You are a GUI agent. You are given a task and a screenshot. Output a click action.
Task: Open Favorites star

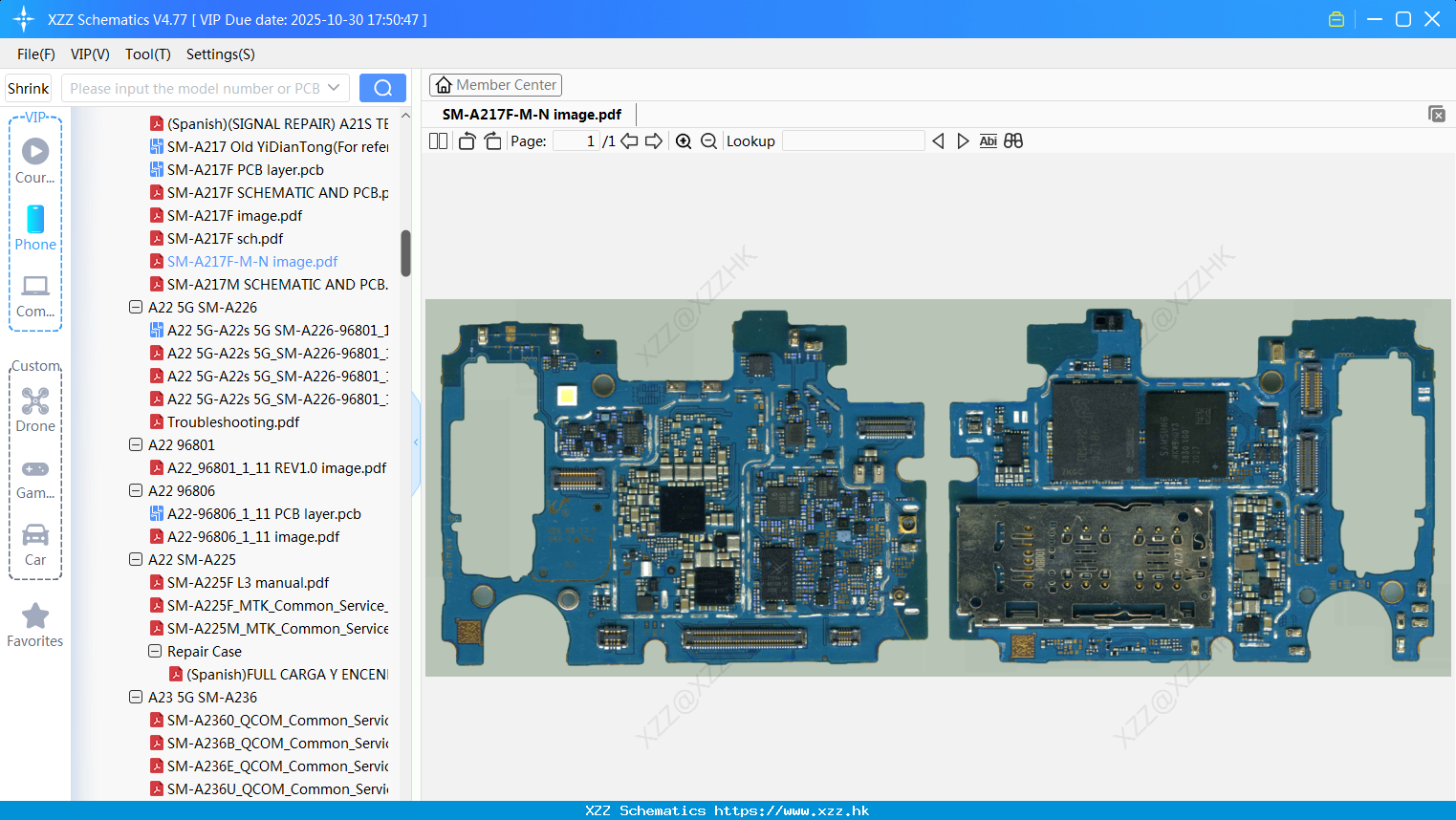click(x=35, y=625)
